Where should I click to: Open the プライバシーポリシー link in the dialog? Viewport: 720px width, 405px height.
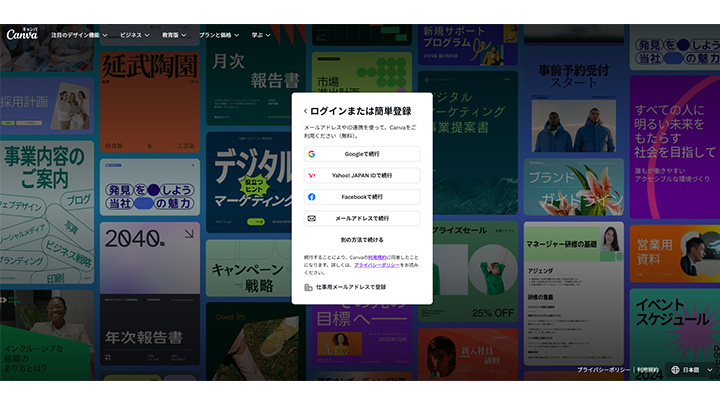point(377,265)
